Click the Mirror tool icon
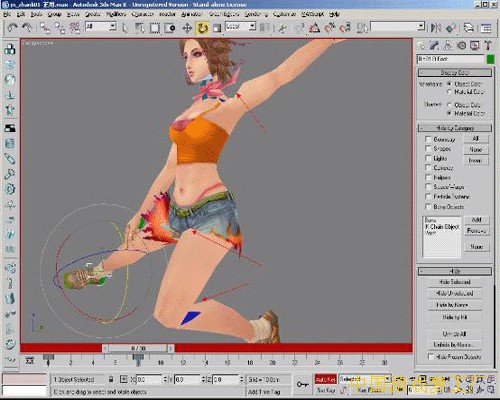This screenshot has height=400, width=500. click(x=436, y=28)
